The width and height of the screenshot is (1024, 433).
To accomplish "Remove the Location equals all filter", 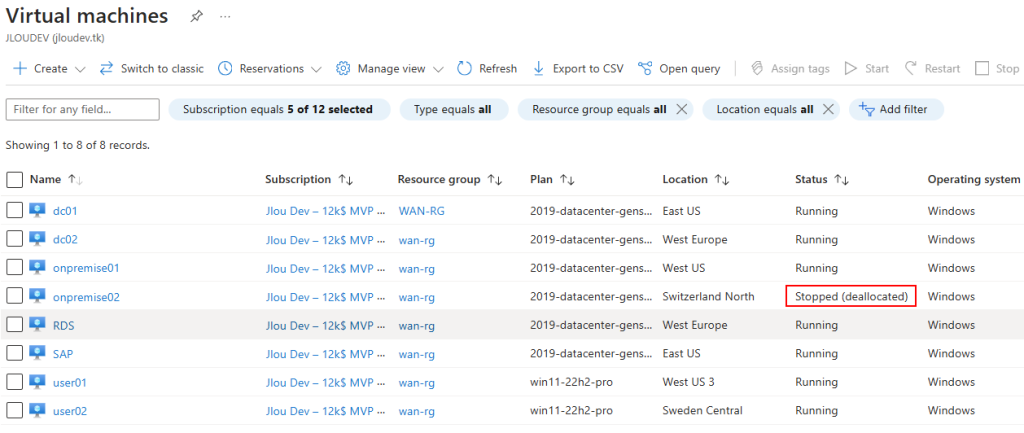I will [828, 110].
